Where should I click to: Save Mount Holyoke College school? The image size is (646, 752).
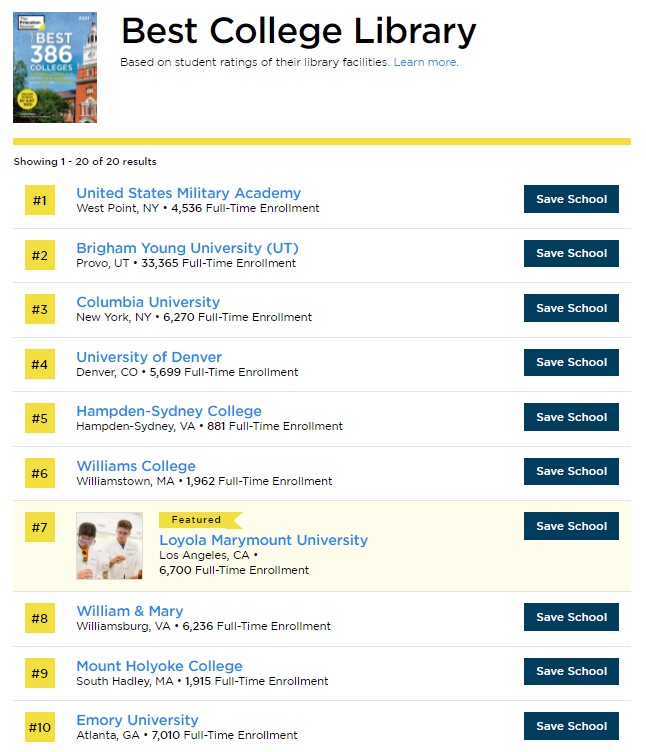[571, 671]
